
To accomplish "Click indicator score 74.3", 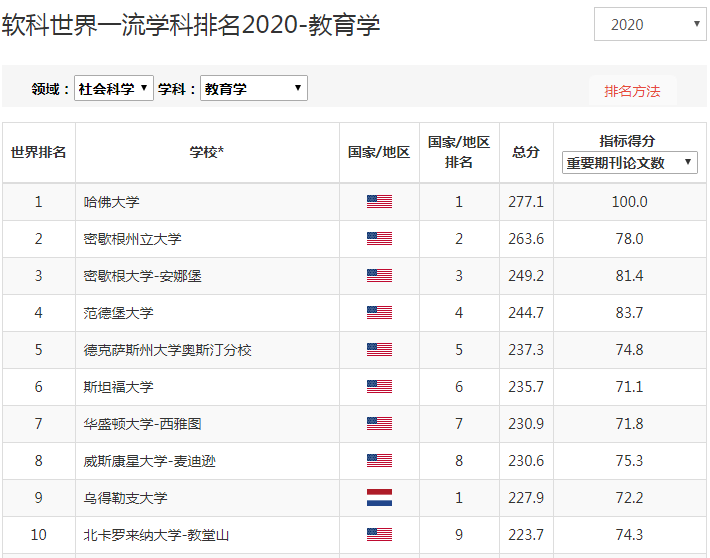I will point(629,534).
